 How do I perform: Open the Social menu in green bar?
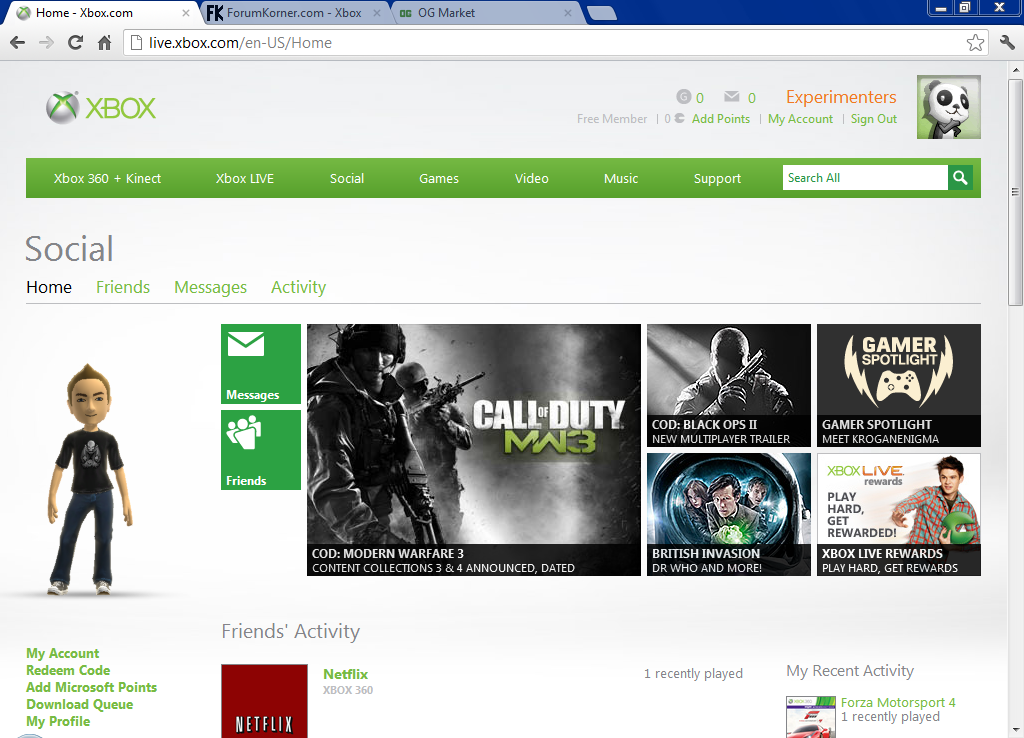347,178
